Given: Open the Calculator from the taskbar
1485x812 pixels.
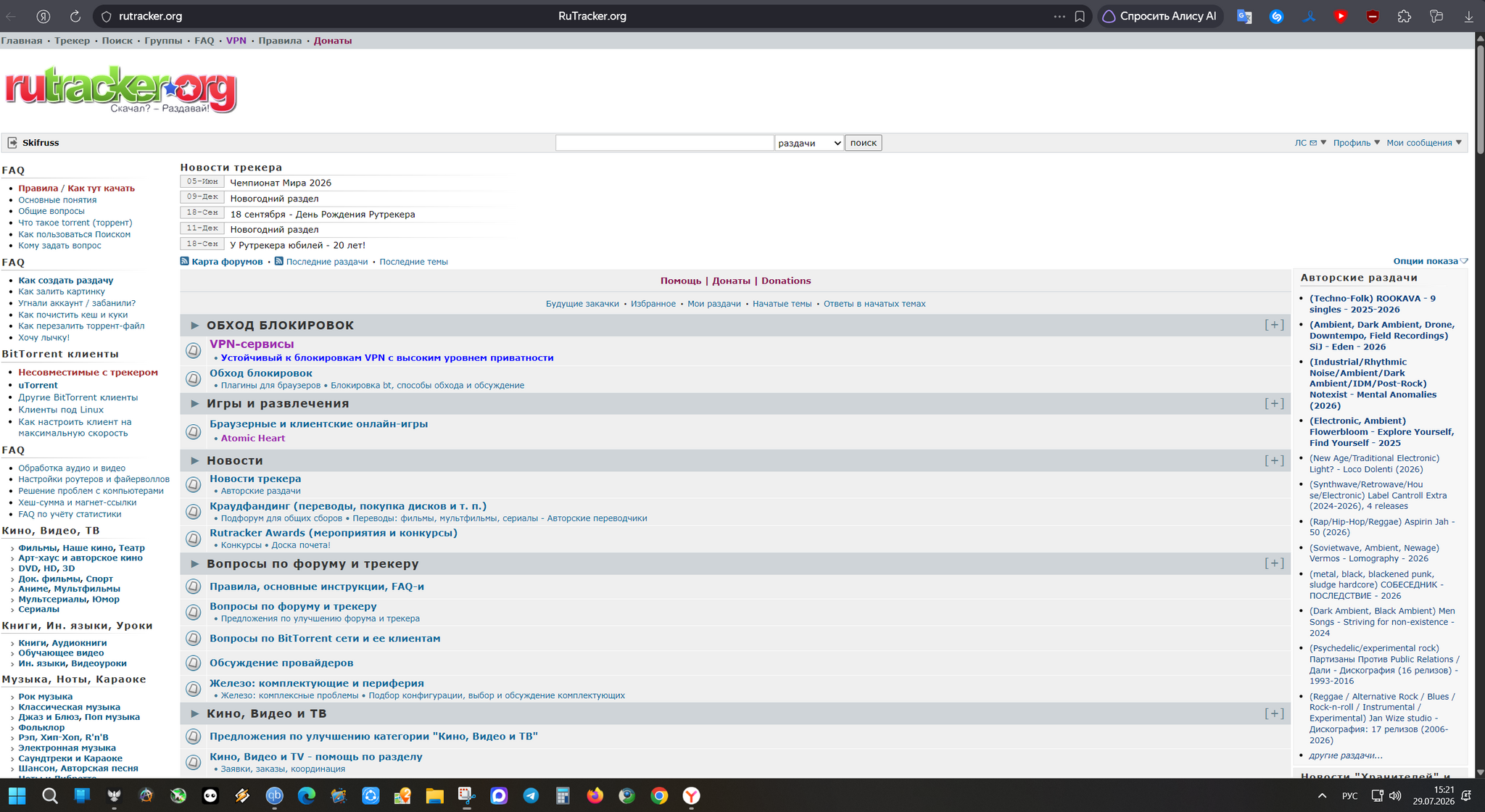Looking at the screenshot, I should pyautogui.click(x=563, y=795).
